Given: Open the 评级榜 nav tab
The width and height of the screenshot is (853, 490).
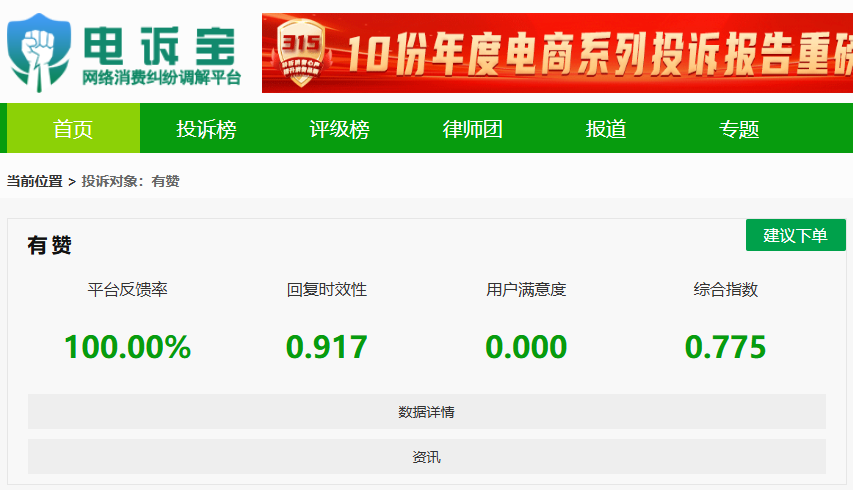Looking at the screenshot, I should (339, 128).
